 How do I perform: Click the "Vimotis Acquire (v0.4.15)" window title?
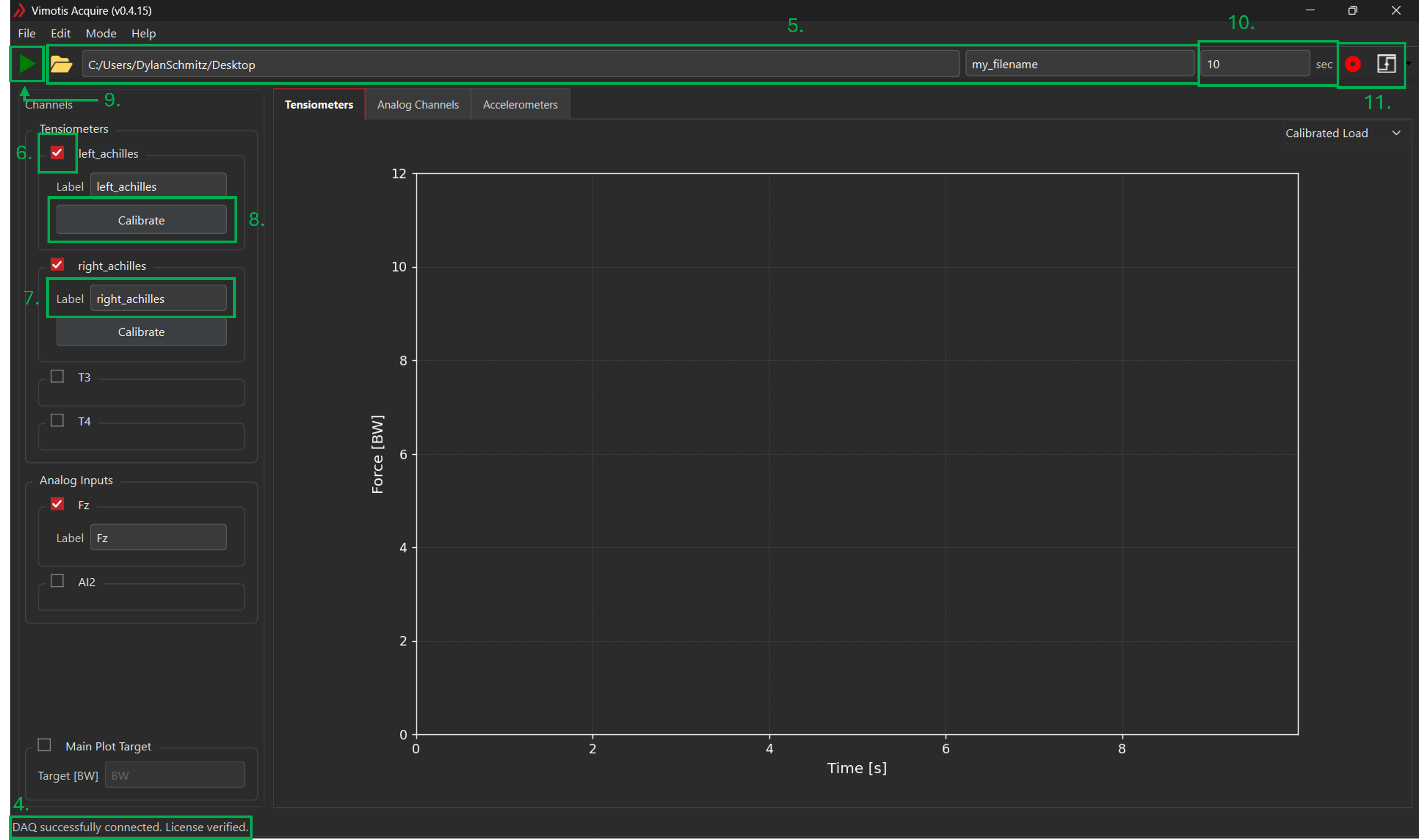pos(92,11)
